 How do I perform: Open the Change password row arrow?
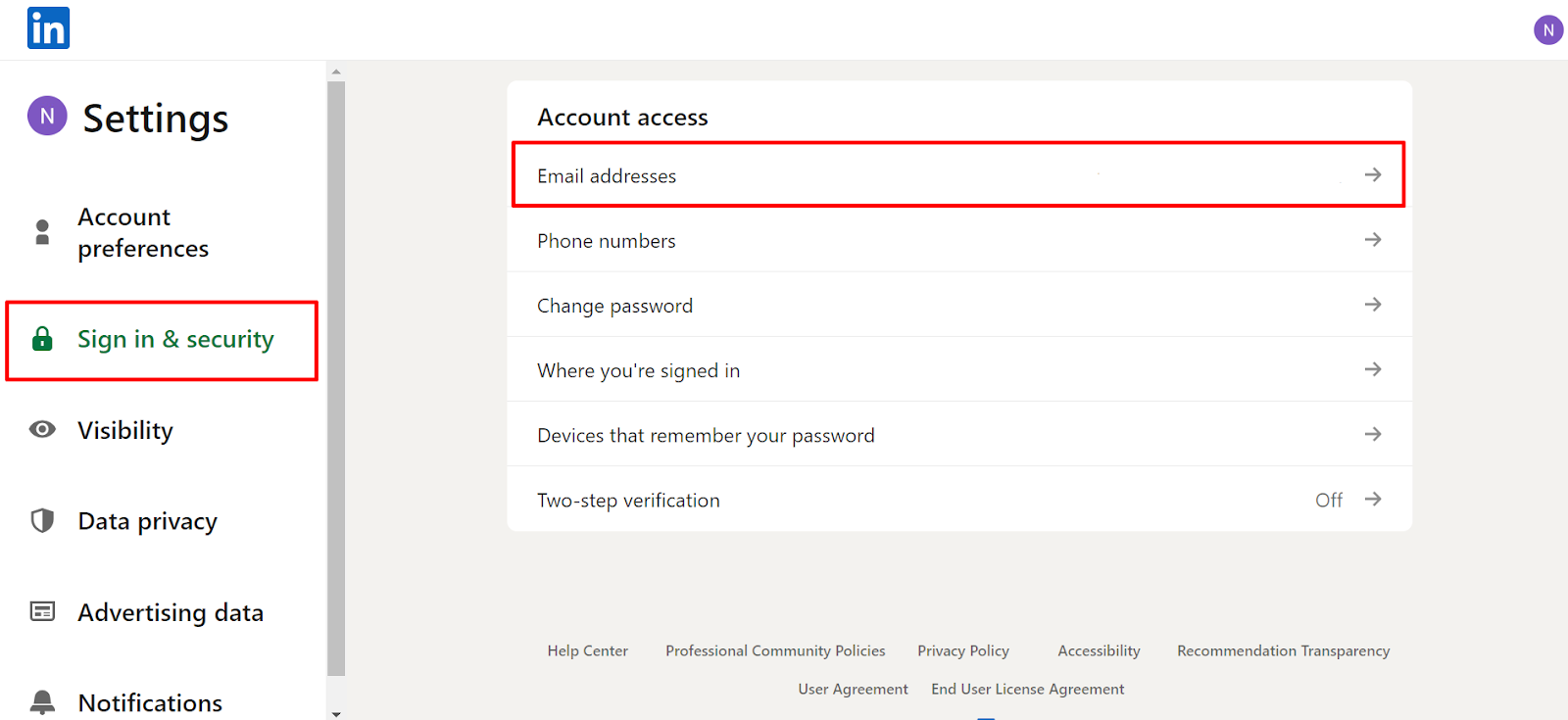pyautogui.click(x=1373, y=305)
